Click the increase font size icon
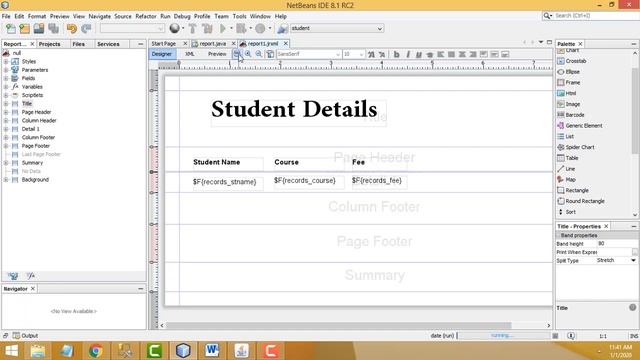 point(371,54)
